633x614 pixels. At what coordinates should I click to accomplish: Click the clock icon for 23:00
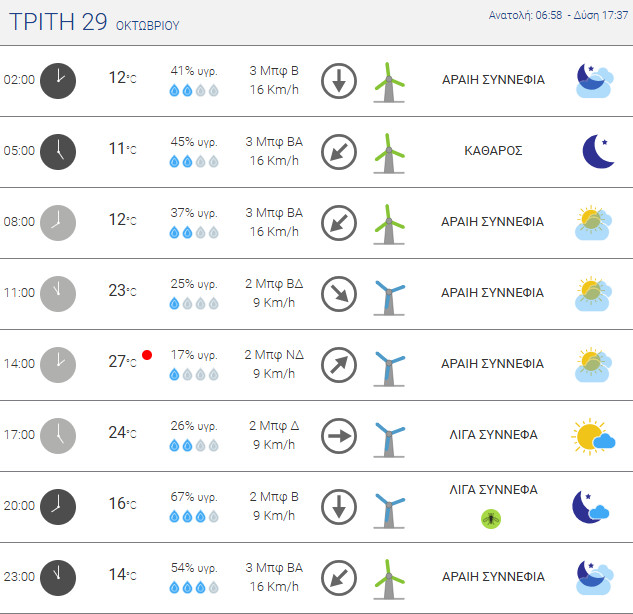pos(58,578)
